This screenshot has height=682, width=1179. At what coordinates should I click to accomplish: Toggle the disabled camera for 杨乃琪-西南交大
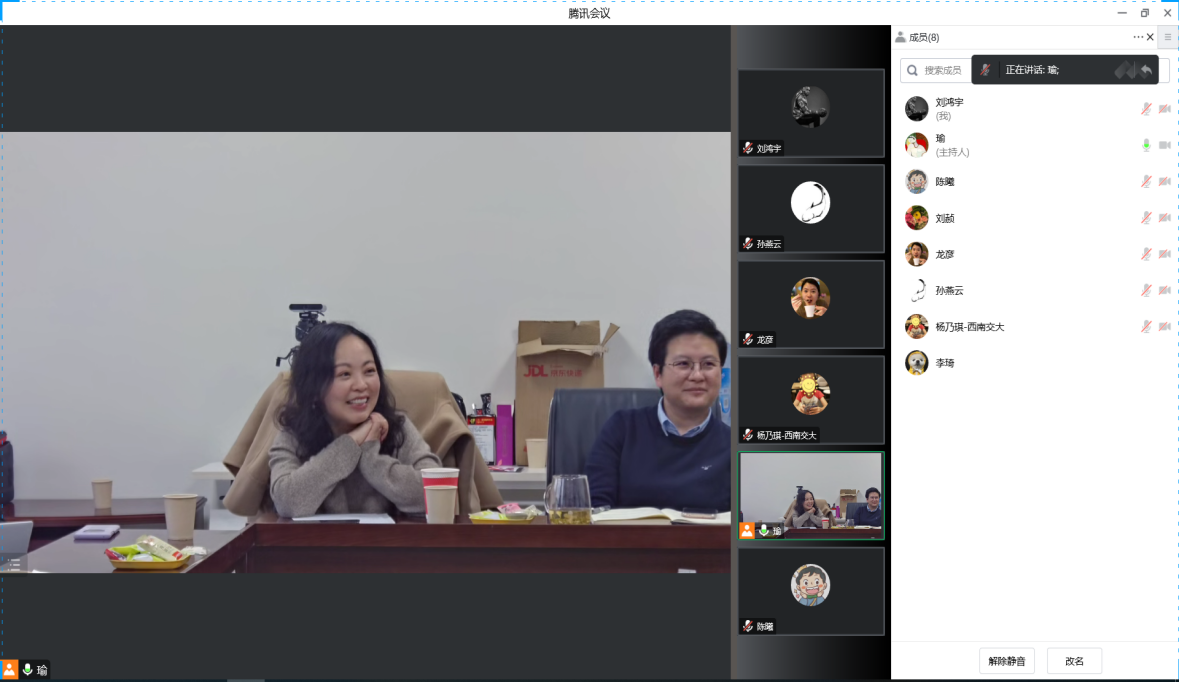[1164, 326]
